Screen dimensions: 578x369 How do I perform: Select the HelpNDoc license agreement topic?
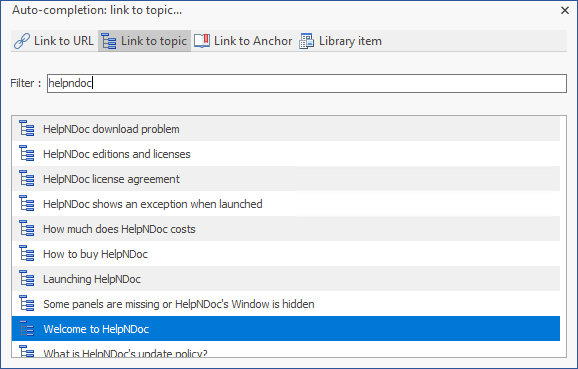[x=286, y=179]
